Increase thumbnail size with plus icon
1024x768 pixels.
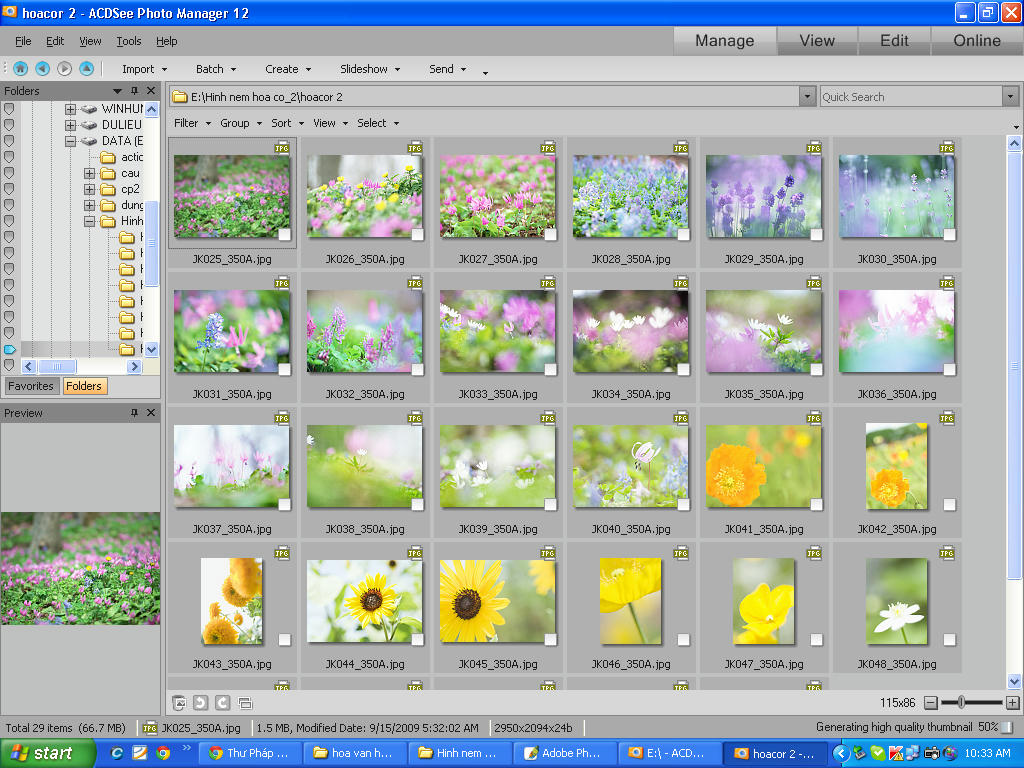point(1012,703)
